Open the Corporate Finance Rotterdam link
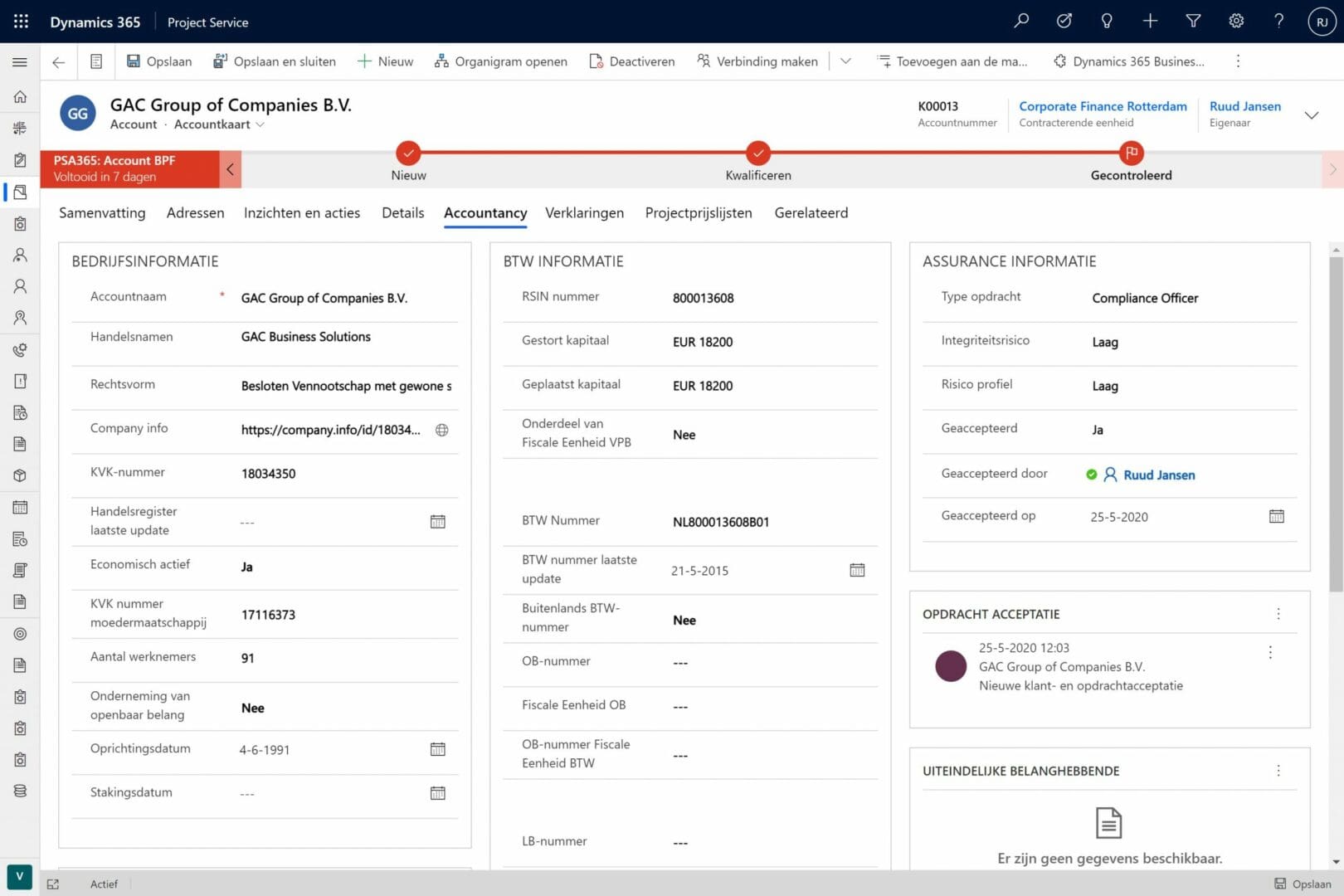This screenshot has height=896, width=1344. [1103, 106]
